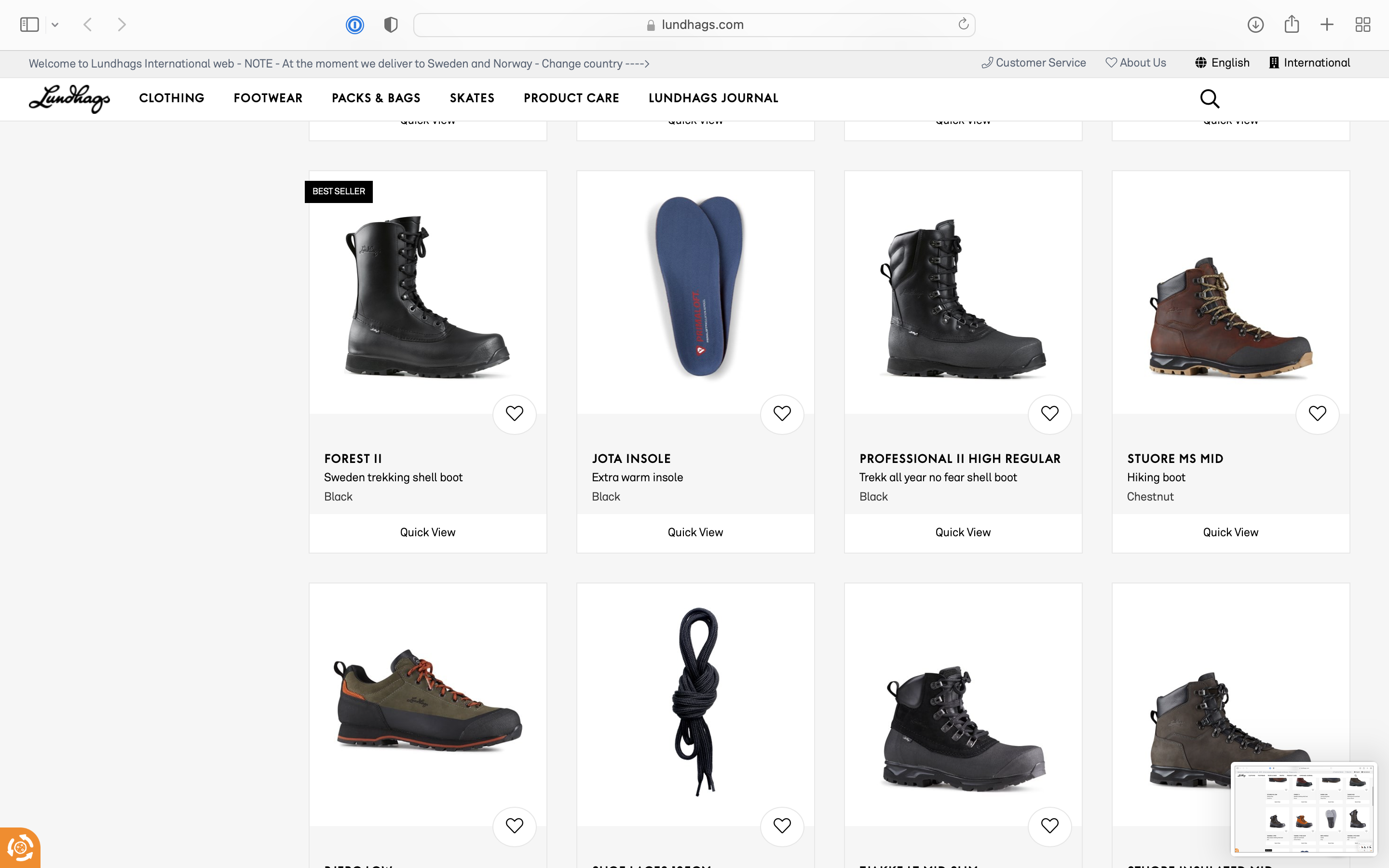Open the JOTA INSOLE product title
Image resolution: width=1389 pixels, height=868 pixels.
click(631, 459)
